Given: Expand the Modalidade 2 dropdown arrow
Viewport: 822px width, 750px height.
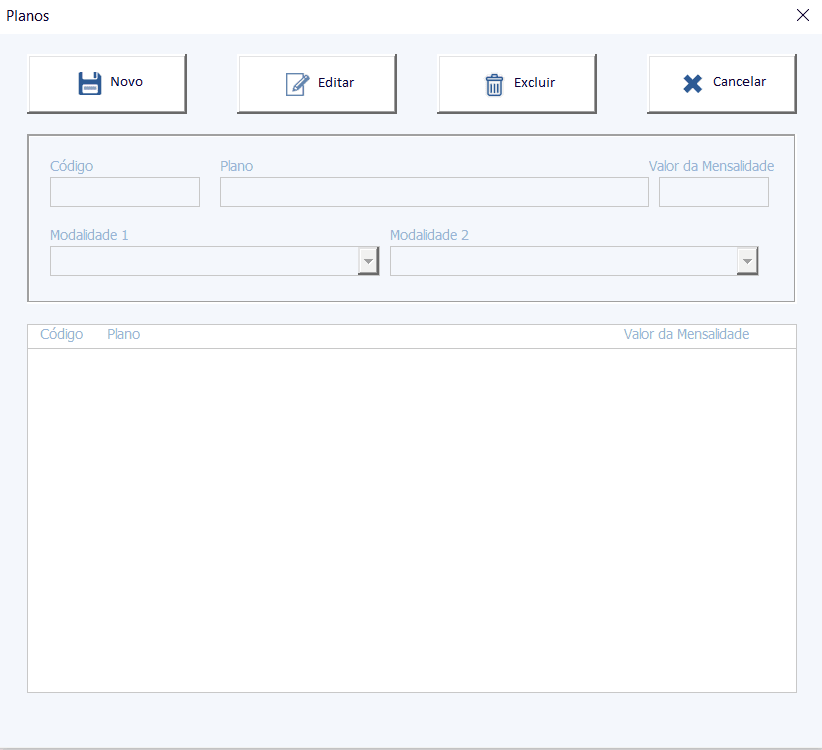Looking at the screenshot, I should pos(746,261).
